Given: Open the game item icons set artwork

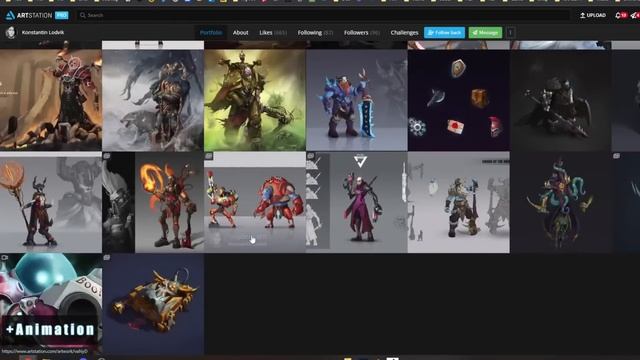Looking at the screenshot, I should [x=459, y=100].
